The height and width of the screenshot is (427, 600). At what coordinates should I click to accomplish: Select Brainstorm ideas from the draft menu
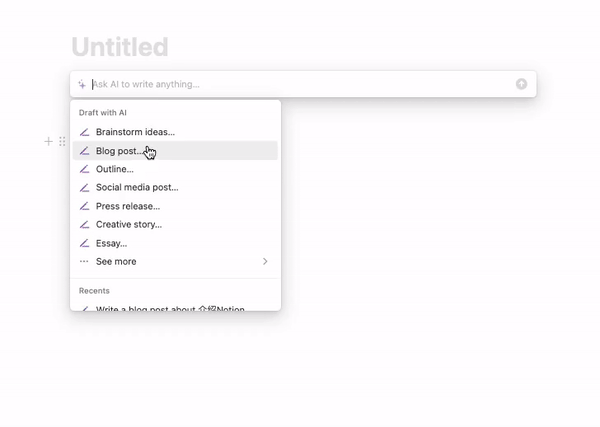pyautogui.click(x=135, y=132)
